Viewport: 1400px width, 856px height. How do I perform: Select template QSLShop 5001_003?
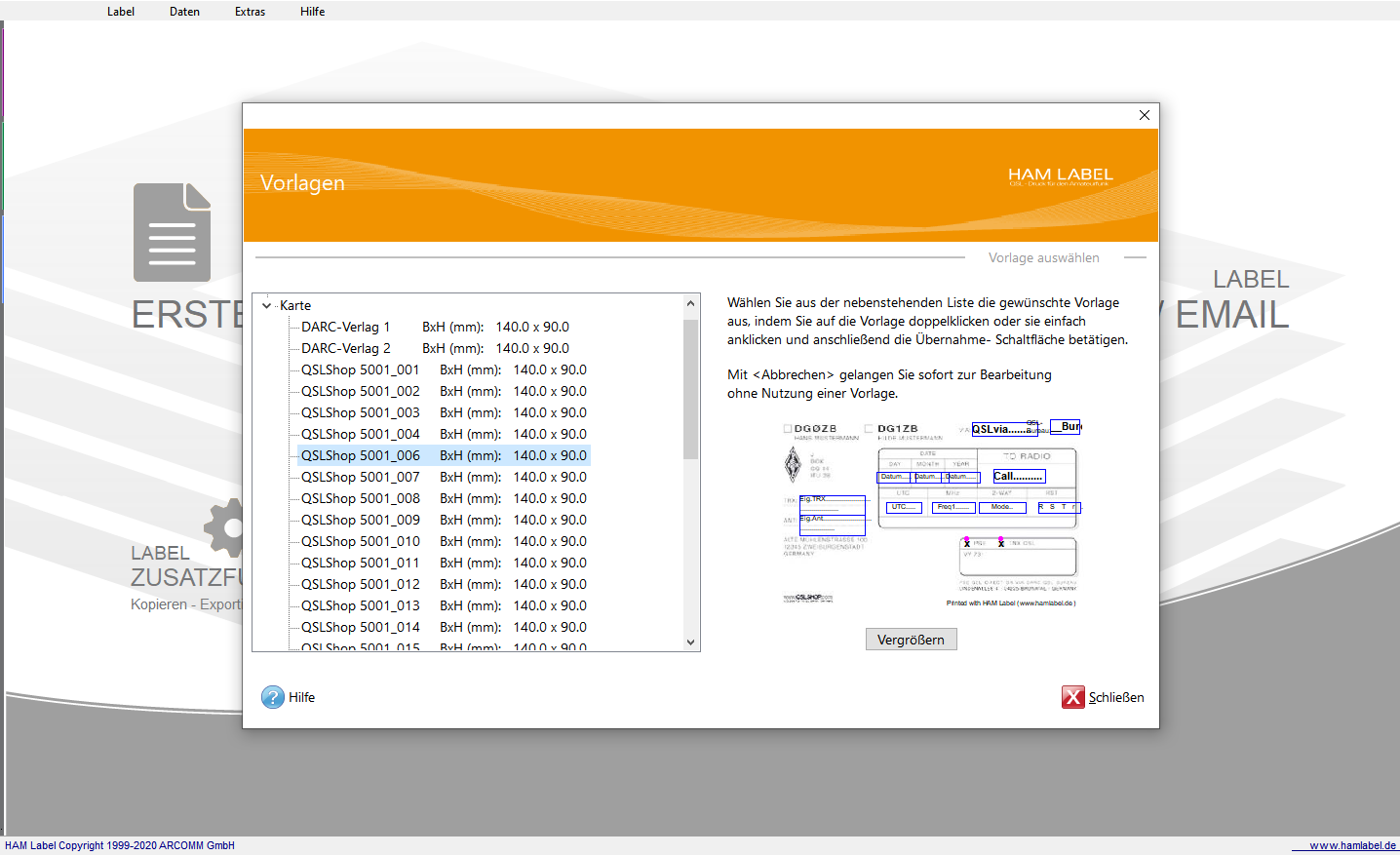[x=444, y=412]
